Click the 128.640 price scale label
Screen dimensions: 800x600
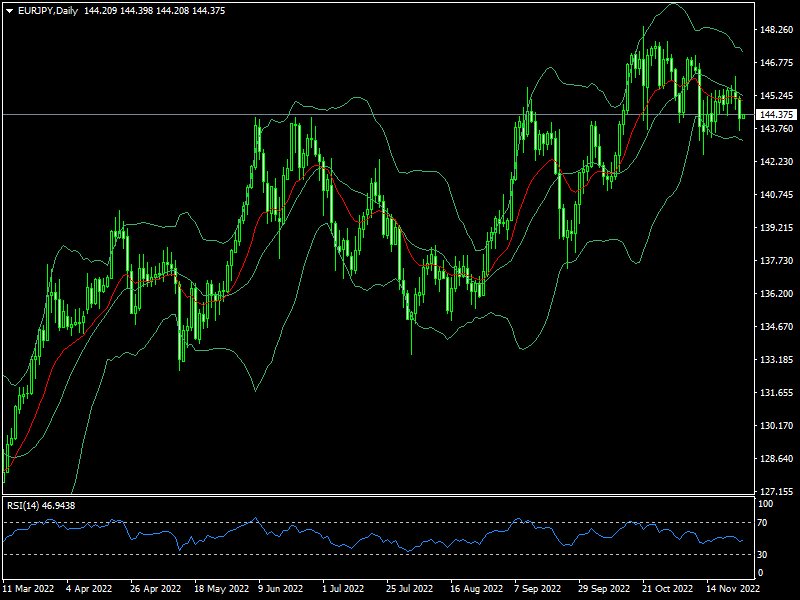777,459
